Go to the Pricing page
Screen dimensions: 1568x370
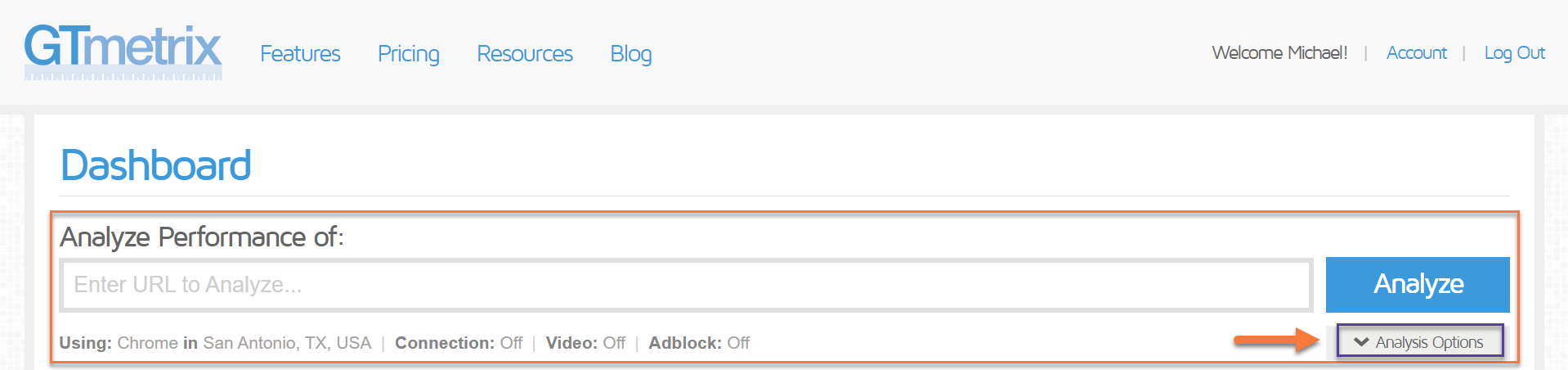point(408,54)
